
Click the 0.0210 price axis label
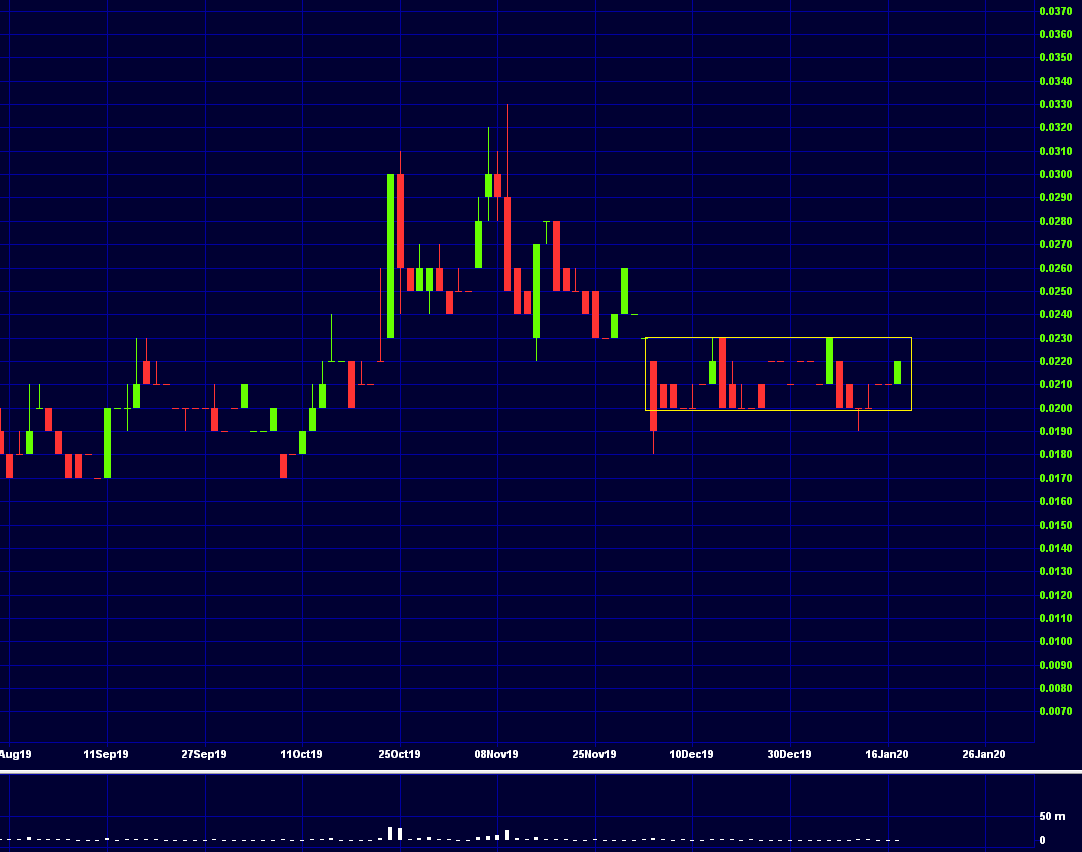click(1056, 385)
